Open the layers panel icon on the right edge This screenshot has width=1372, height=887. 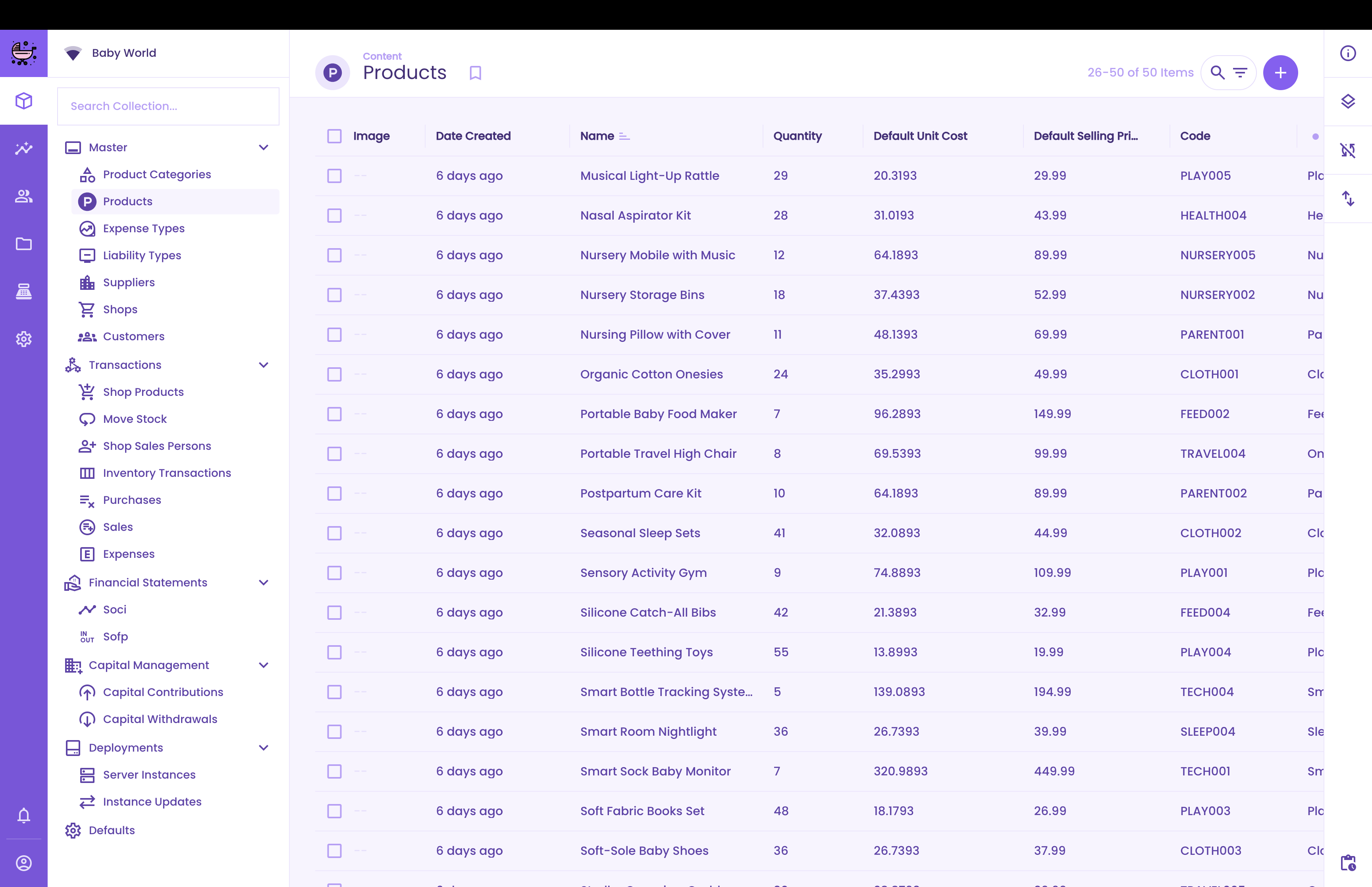pos(1348,101)
